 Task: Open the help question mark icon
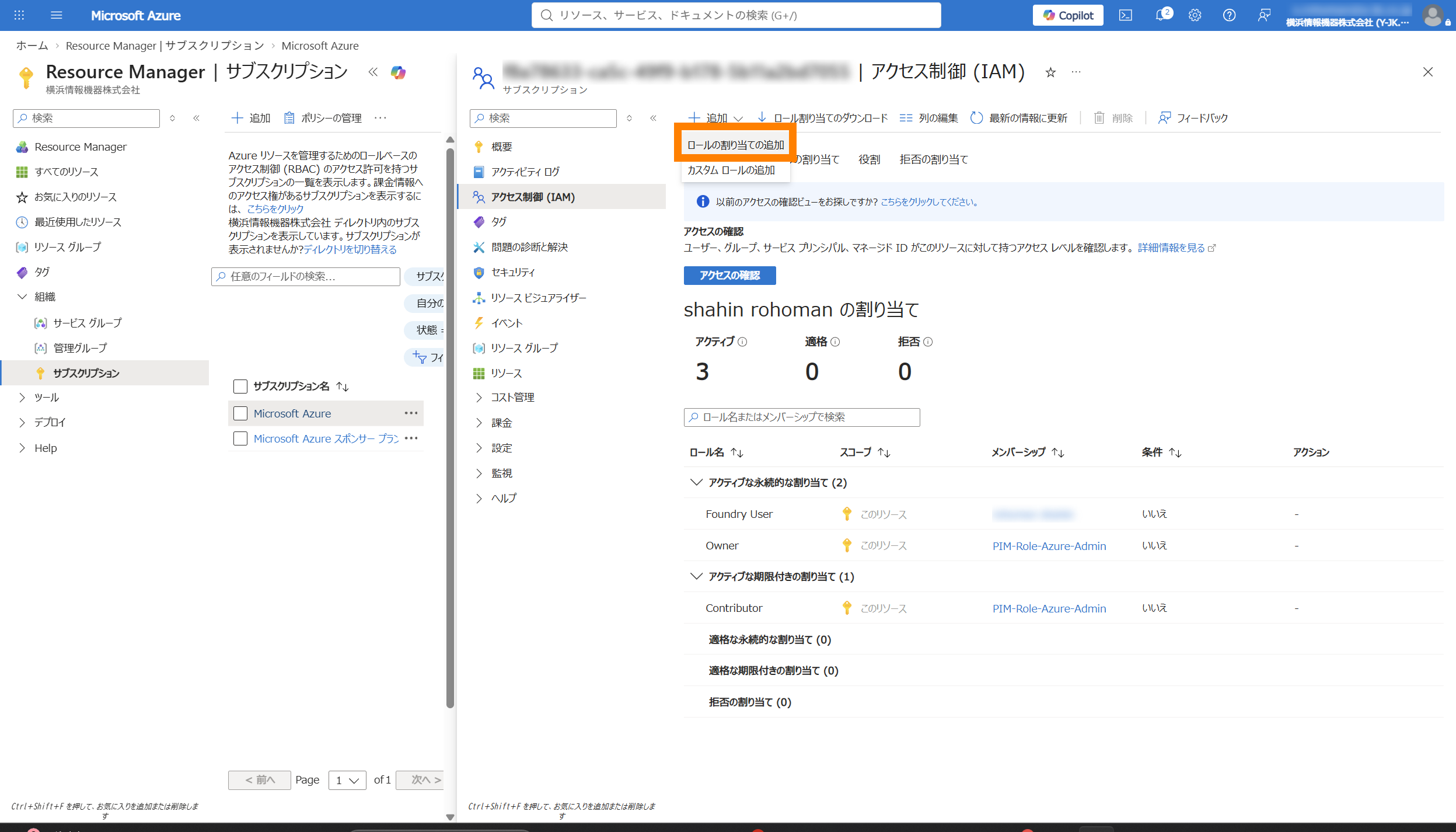[x=1229, y=15]
